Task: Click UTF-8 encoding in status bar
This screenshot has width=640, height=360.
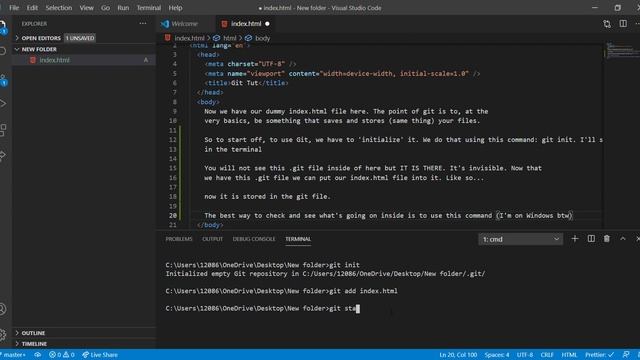Action: click(525, 355)
